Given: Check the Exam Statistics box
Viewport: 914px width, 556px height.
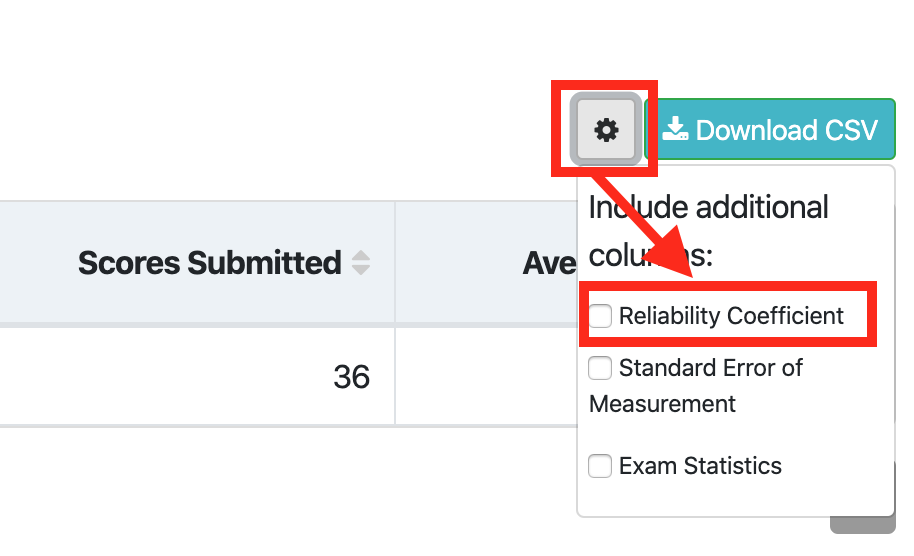Looking at the screenshot, I should 600,466.
